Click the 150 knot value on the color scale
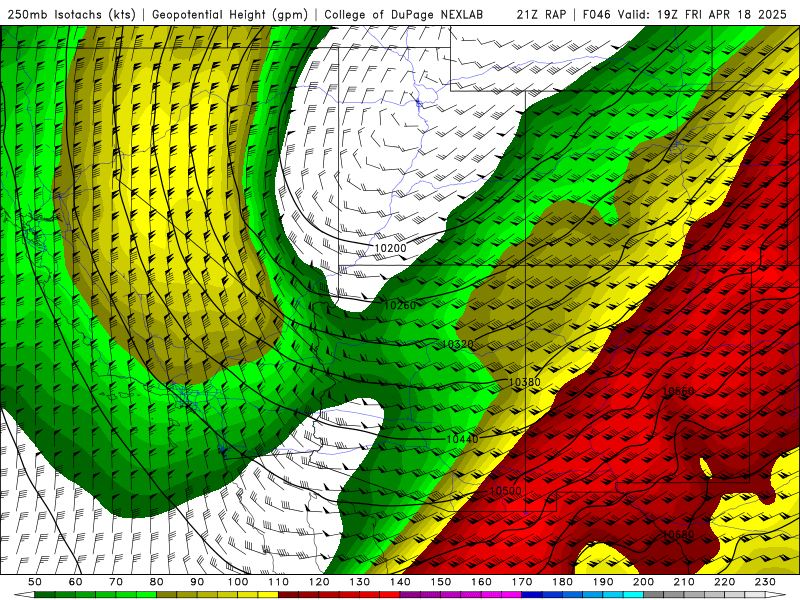This screenshot has width=800, height=600. [x=440, y=582]
